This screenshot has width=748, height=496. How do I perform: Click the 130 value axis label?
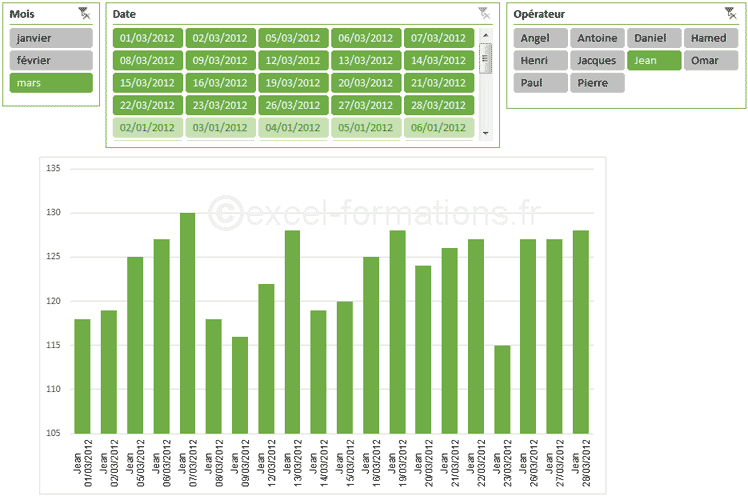(53, 212)
